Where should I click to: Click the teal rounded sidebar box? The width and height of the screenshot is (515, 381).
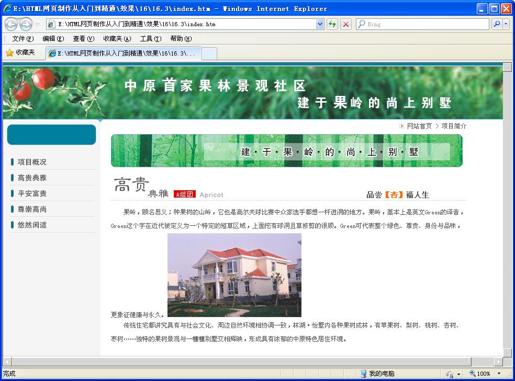tap(51, 135)
